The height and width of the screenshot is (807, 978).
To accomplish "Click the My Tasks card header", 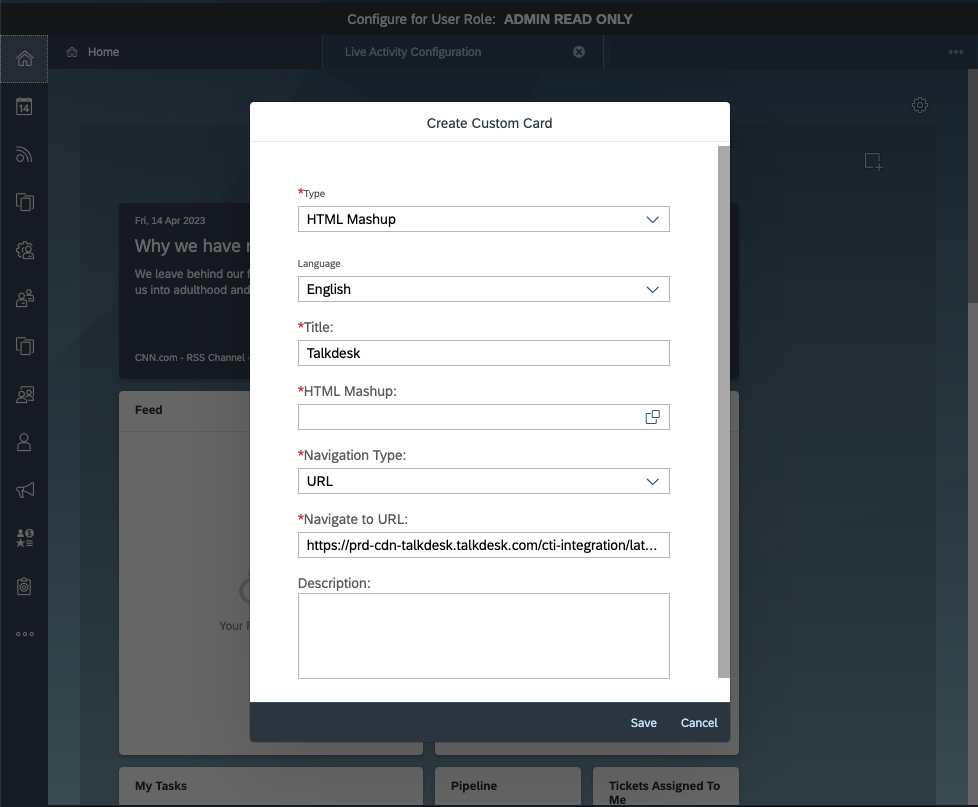I will pos(161,786).
